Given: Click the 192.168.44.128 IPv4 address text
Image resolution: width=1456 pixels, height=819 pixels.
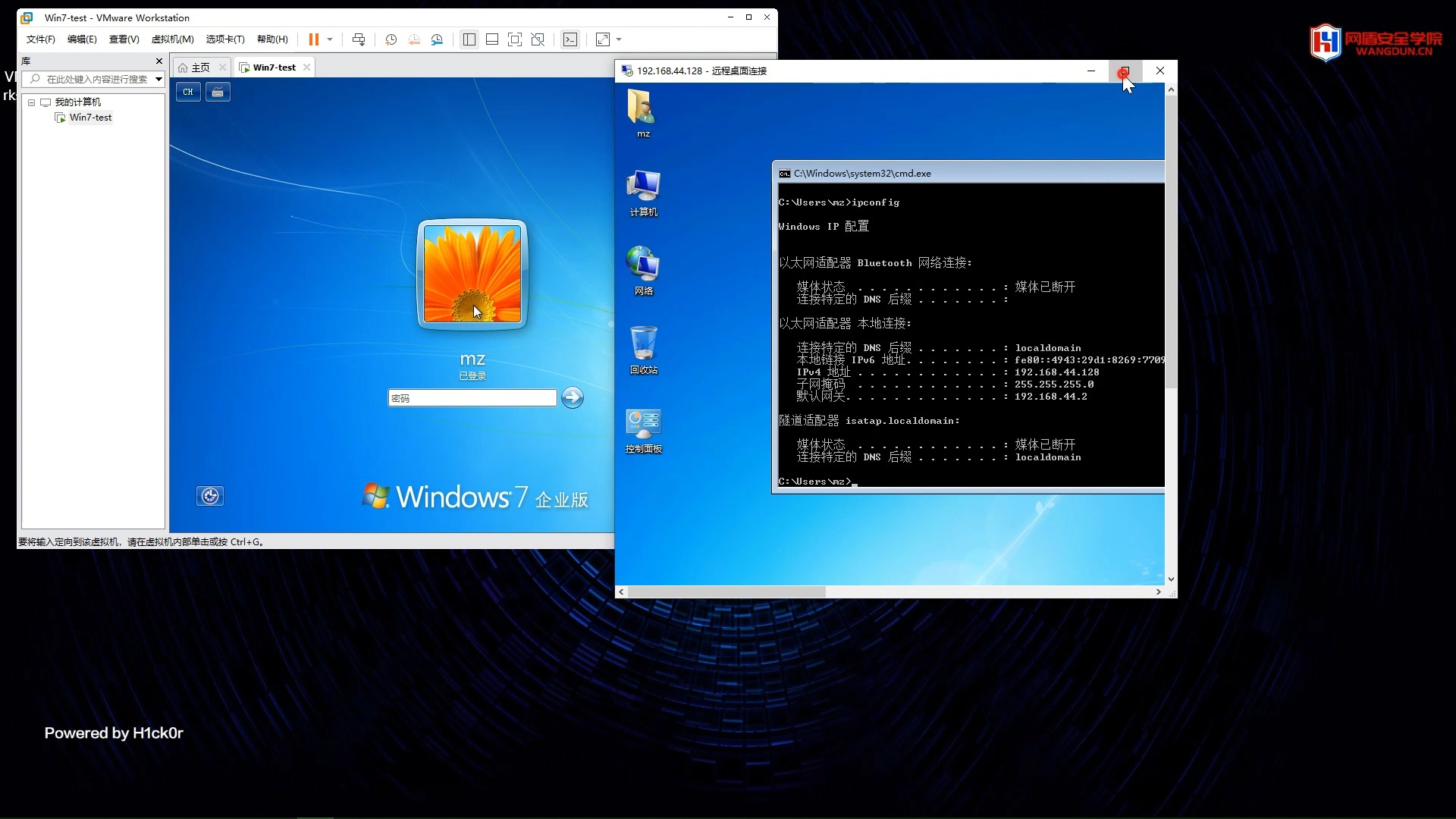Looking at the screenshot, I should [1056, 372].
